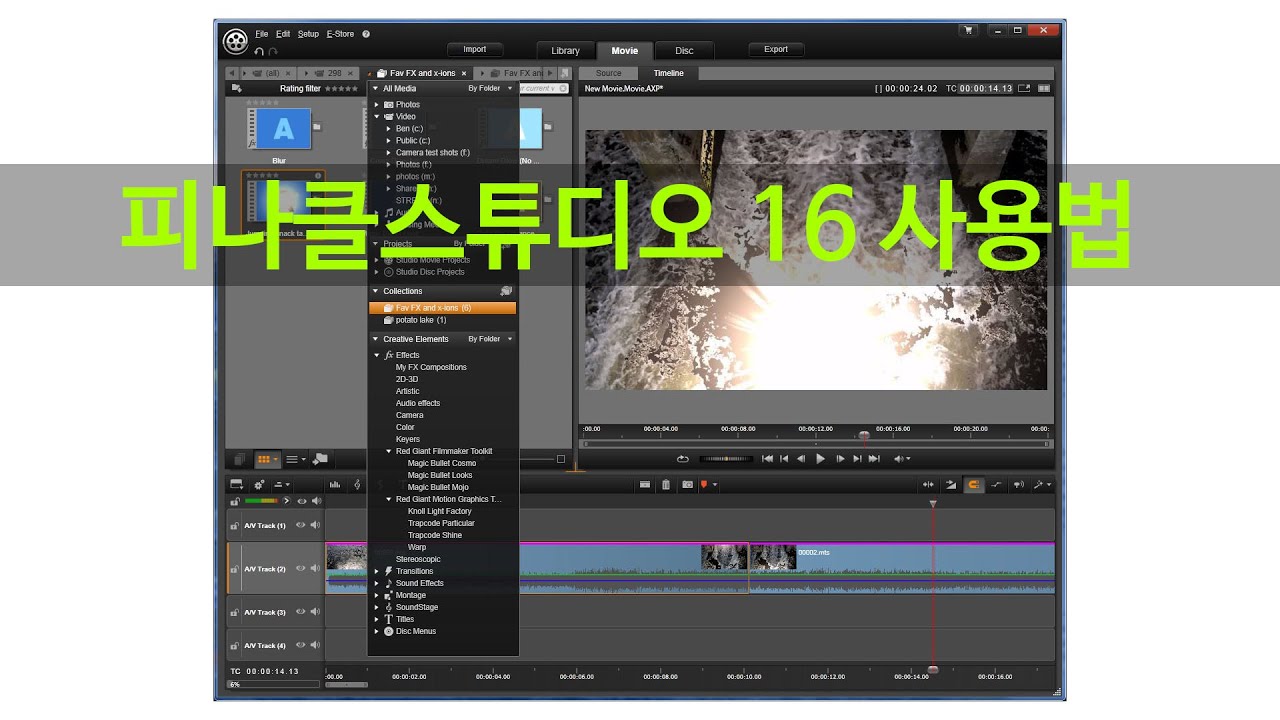This screenshot has height=720, width=1280.
Task: Open the tags icon in library
Action: [320, 459]
